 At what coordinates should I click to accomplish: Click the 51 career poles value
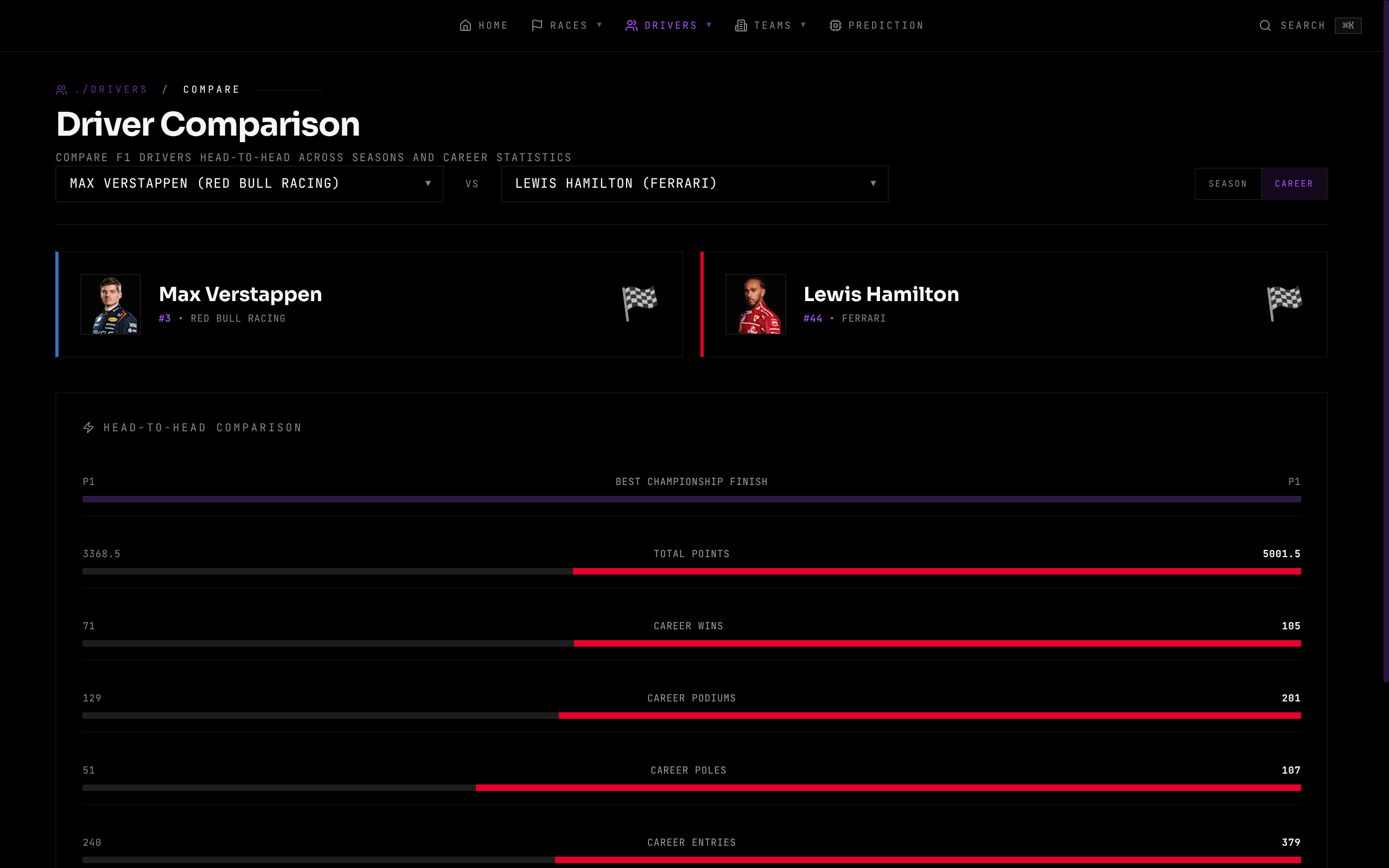point(89,770)
